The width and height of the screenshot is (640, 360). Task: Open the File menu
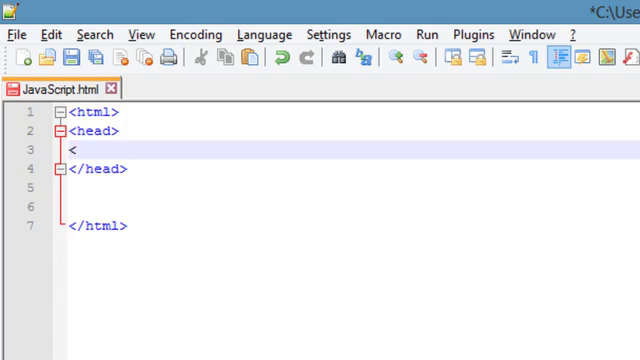(17, 35)
